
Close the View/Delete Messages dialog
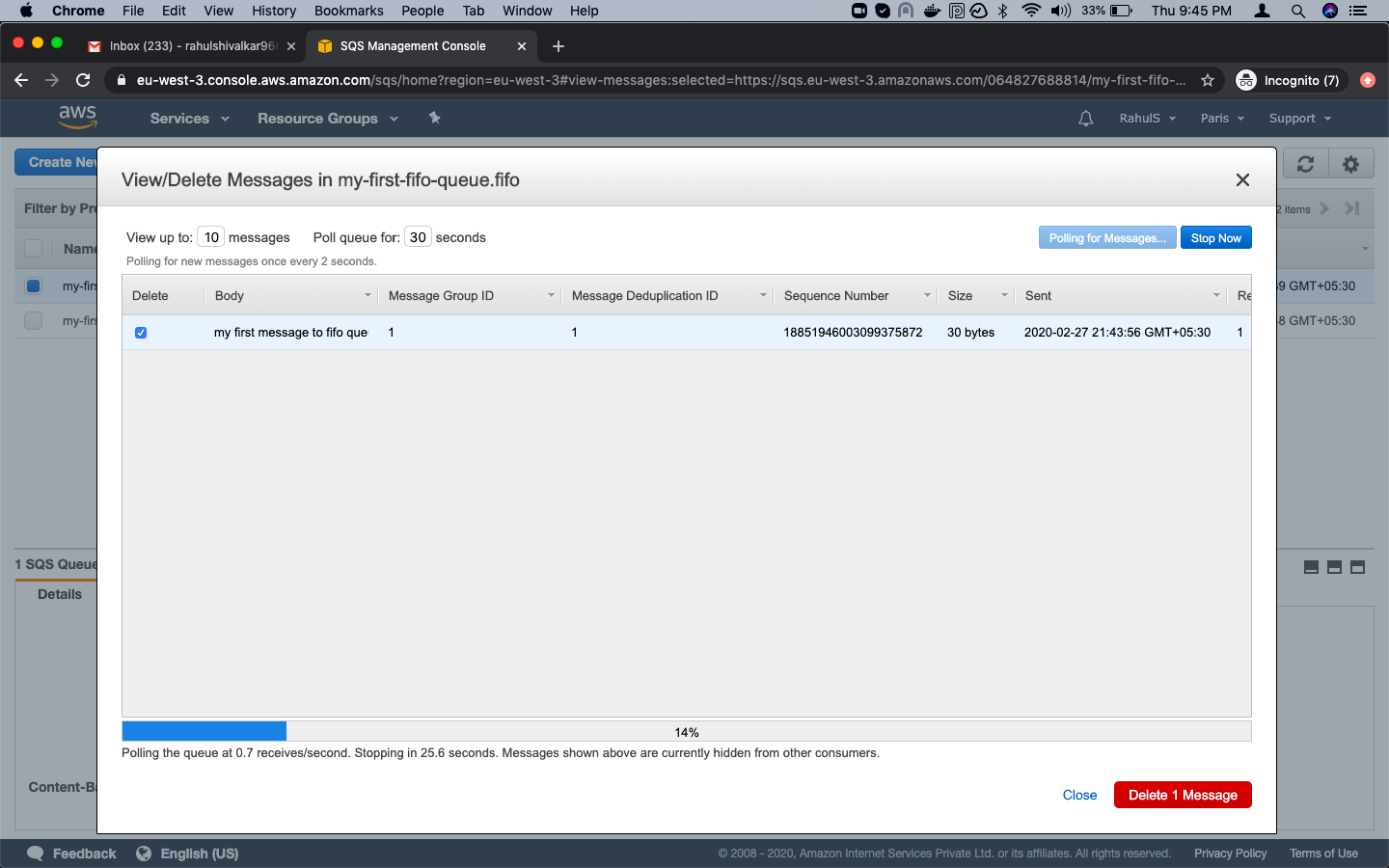tap(1242, 180)
